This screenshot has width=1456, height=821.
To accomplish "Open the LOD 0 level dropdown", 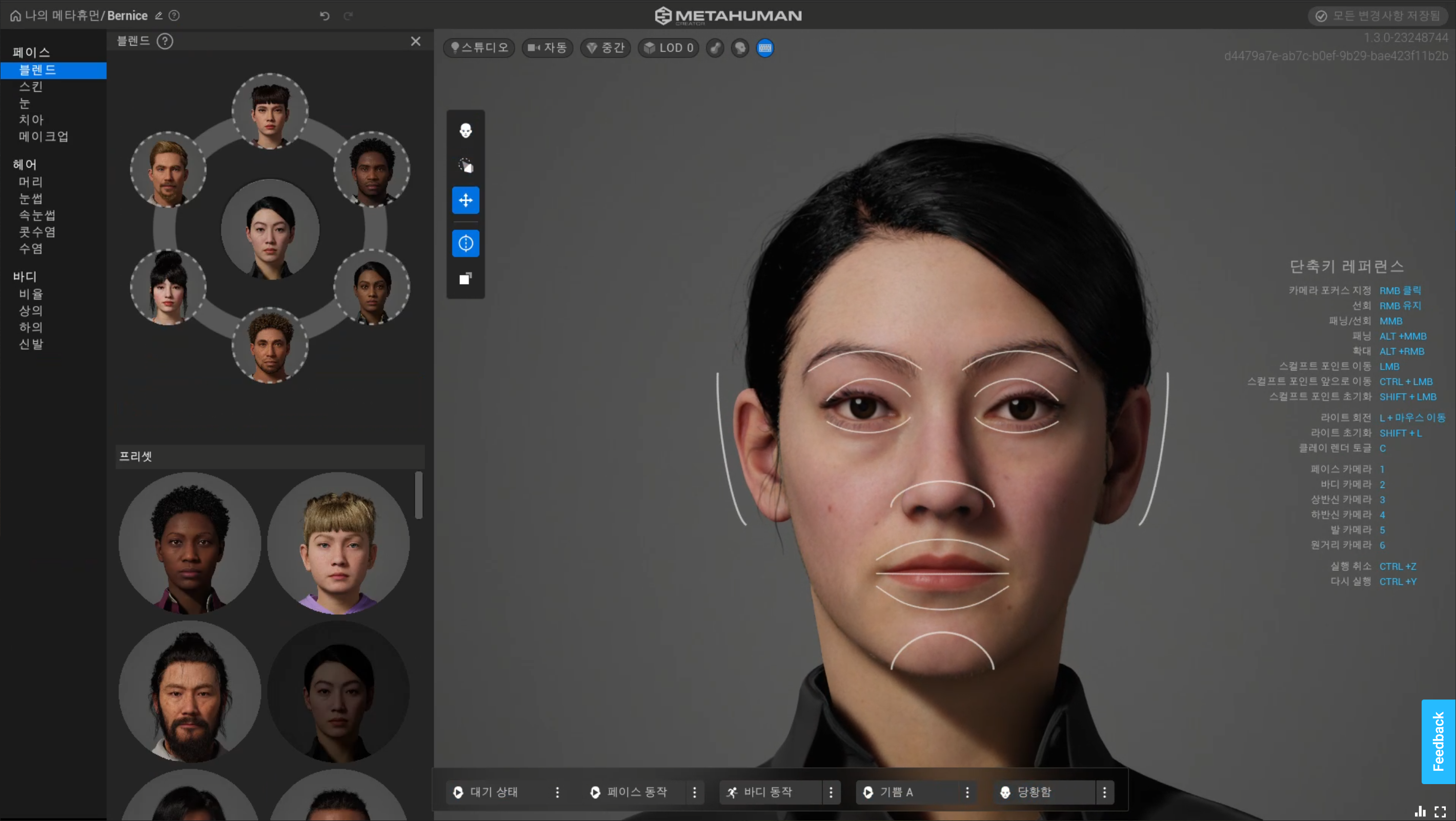I will 669,48.
